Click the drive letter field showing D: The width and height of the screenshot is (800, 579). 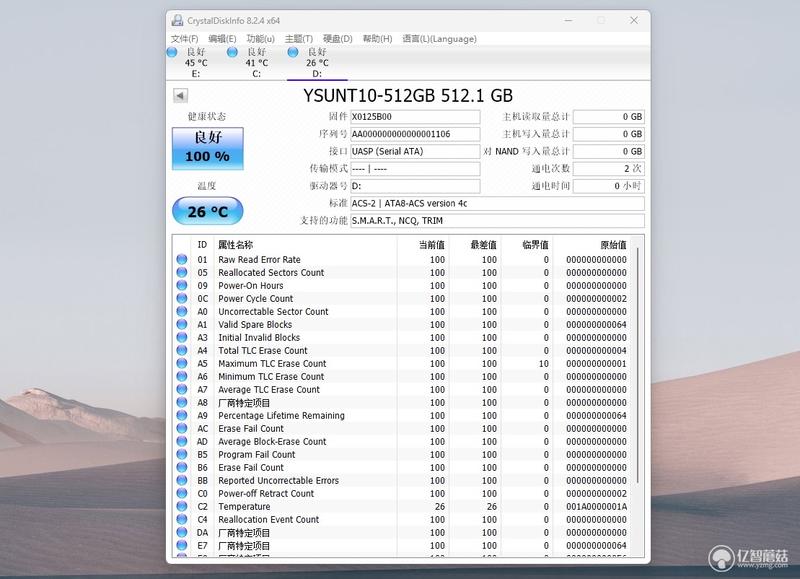pyautogui.click(x=415, y=186)
